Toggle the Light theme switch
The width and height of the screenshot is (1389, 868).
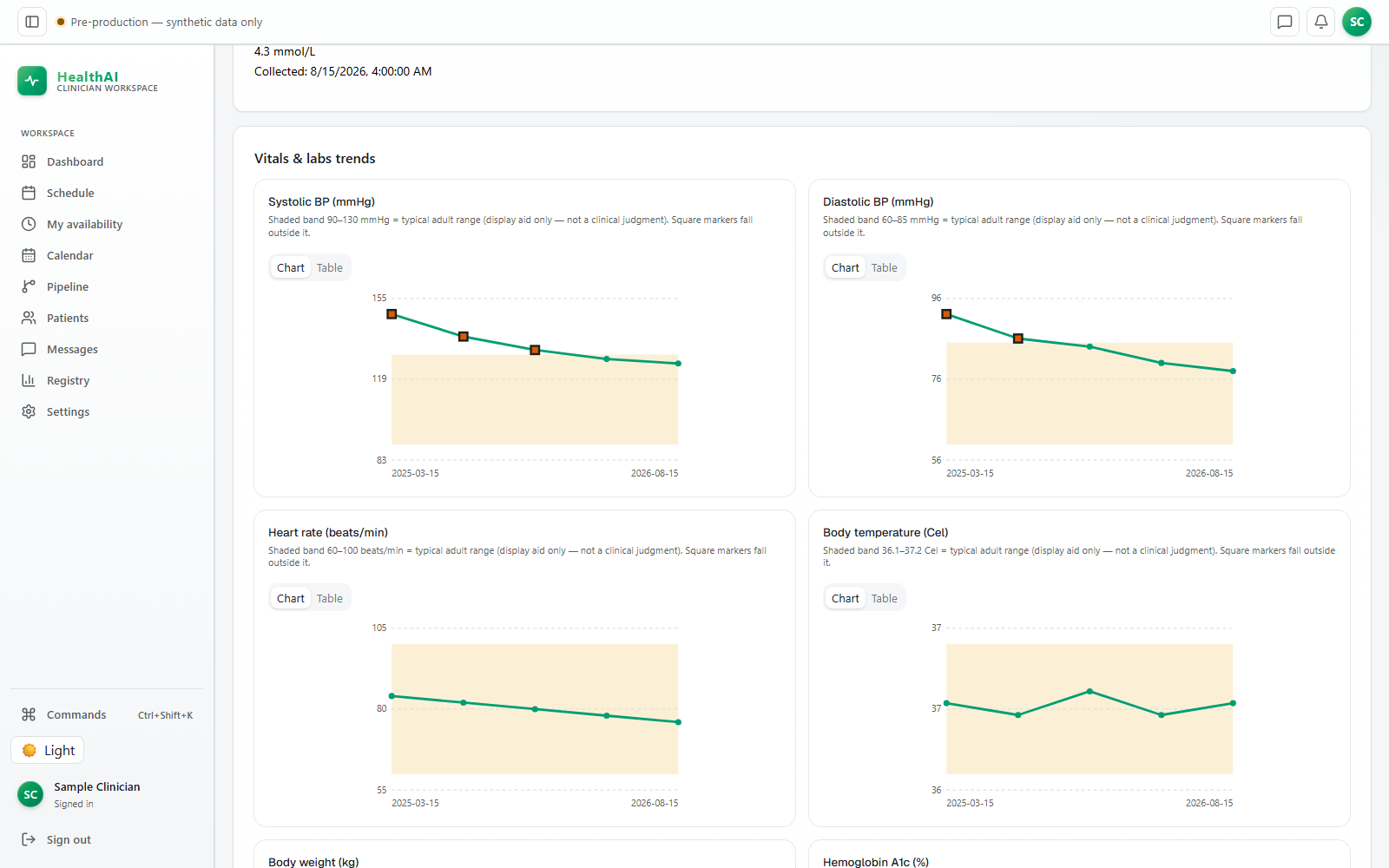[x=48, y=750]
